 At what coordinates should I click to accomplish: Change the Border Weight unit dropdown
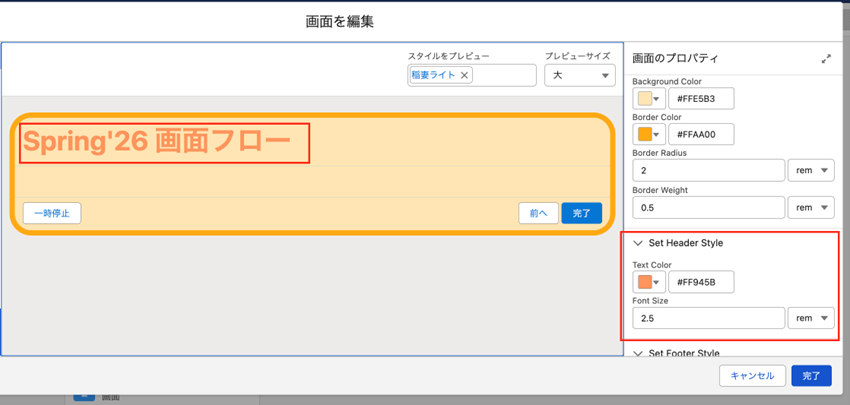pyautogui.click(x=811, y=207)
